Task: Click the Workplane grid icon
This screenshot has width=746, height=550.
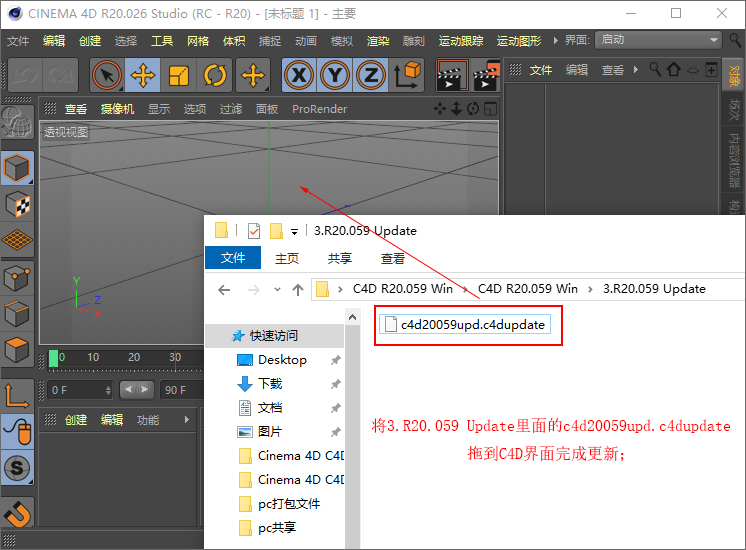Action: point(17,240)
